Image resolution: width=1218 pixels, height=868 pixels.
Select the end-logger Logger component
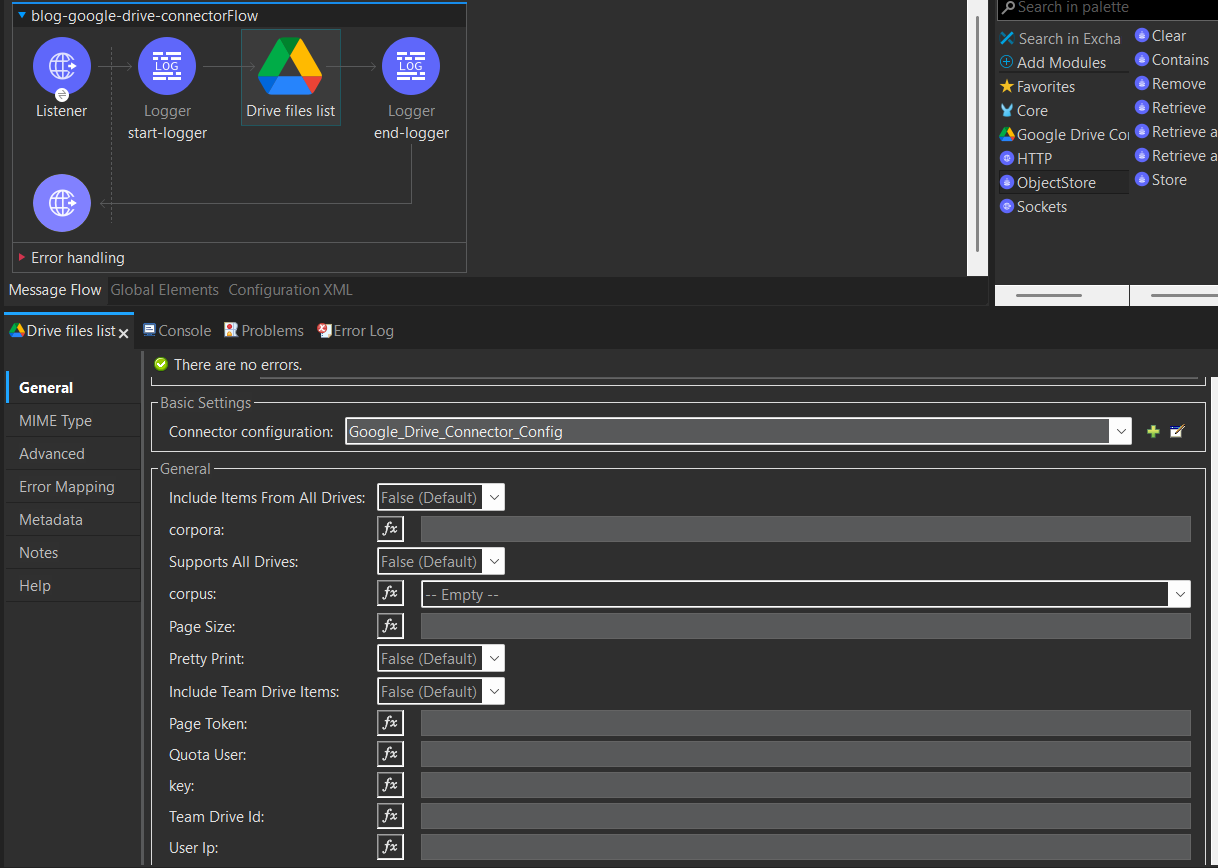(411, 67)
